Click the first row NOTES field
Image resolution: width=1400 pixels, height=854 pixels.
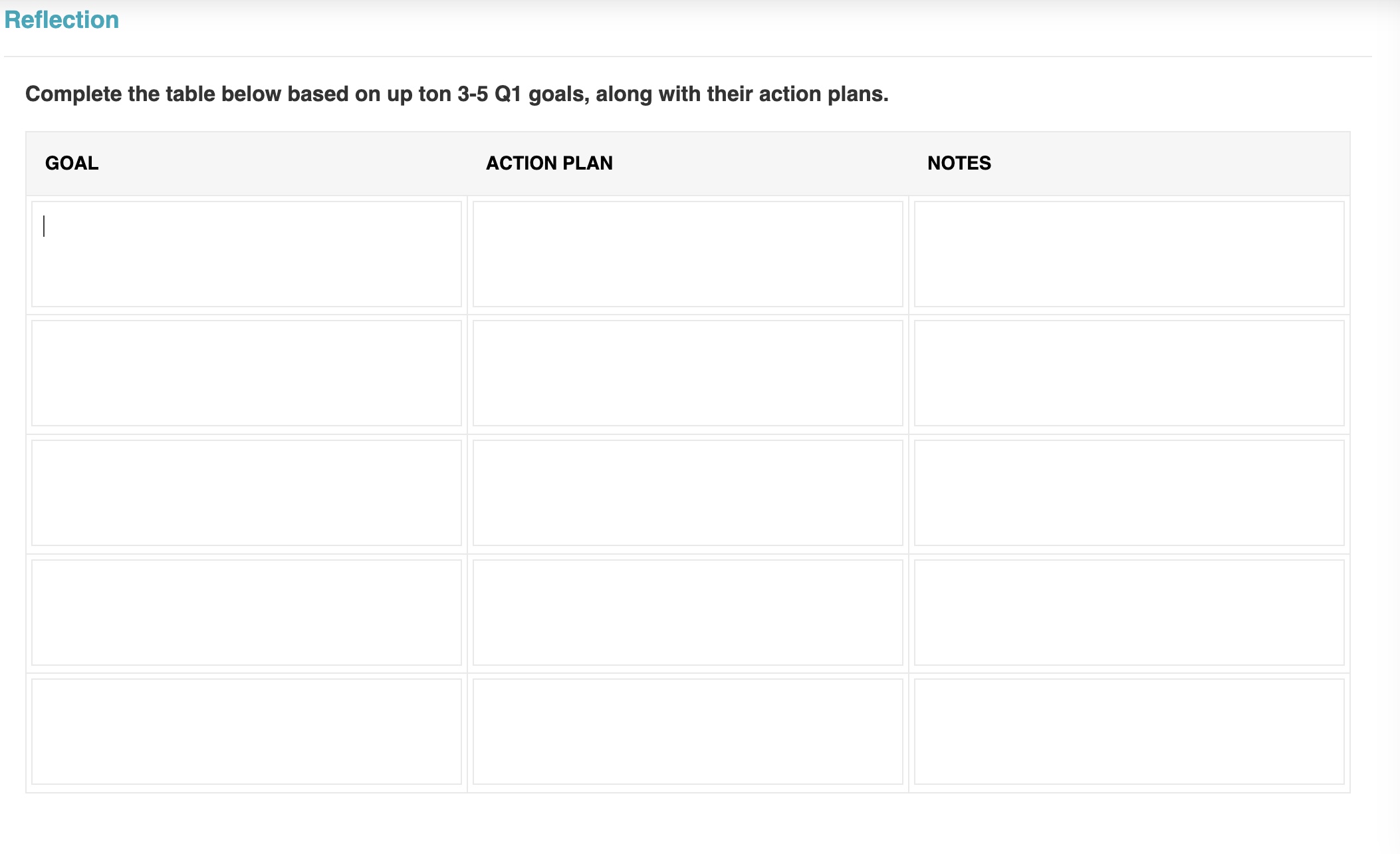coord(1129,254)
